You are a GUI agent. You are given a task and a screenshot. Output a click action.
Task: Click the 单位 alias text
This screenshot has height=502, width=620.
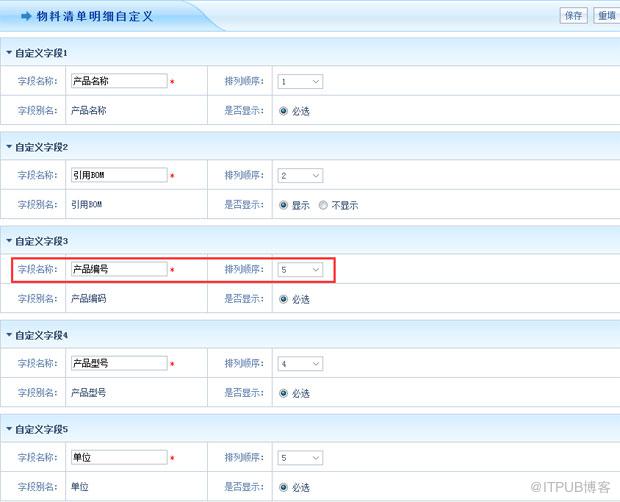click(79, 487)
